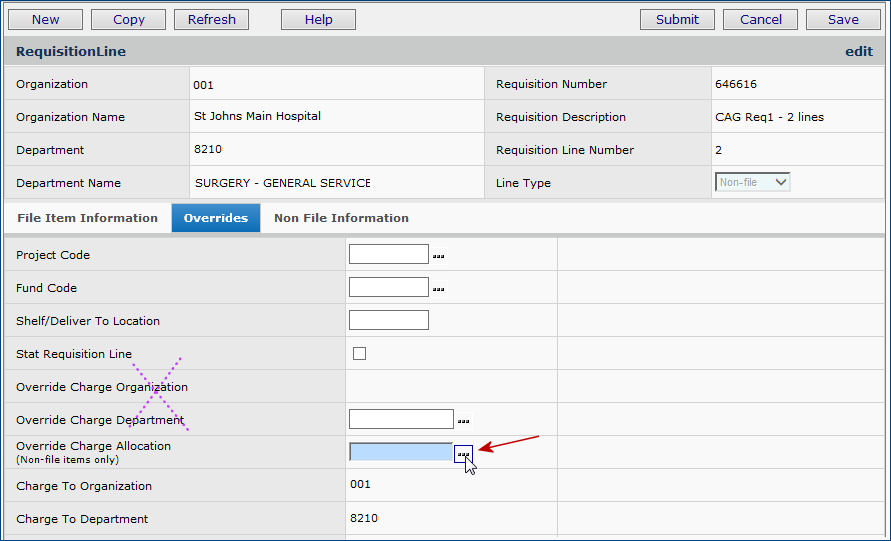Submit the requisition line
The image size is (891, 541).
point(677,19)
